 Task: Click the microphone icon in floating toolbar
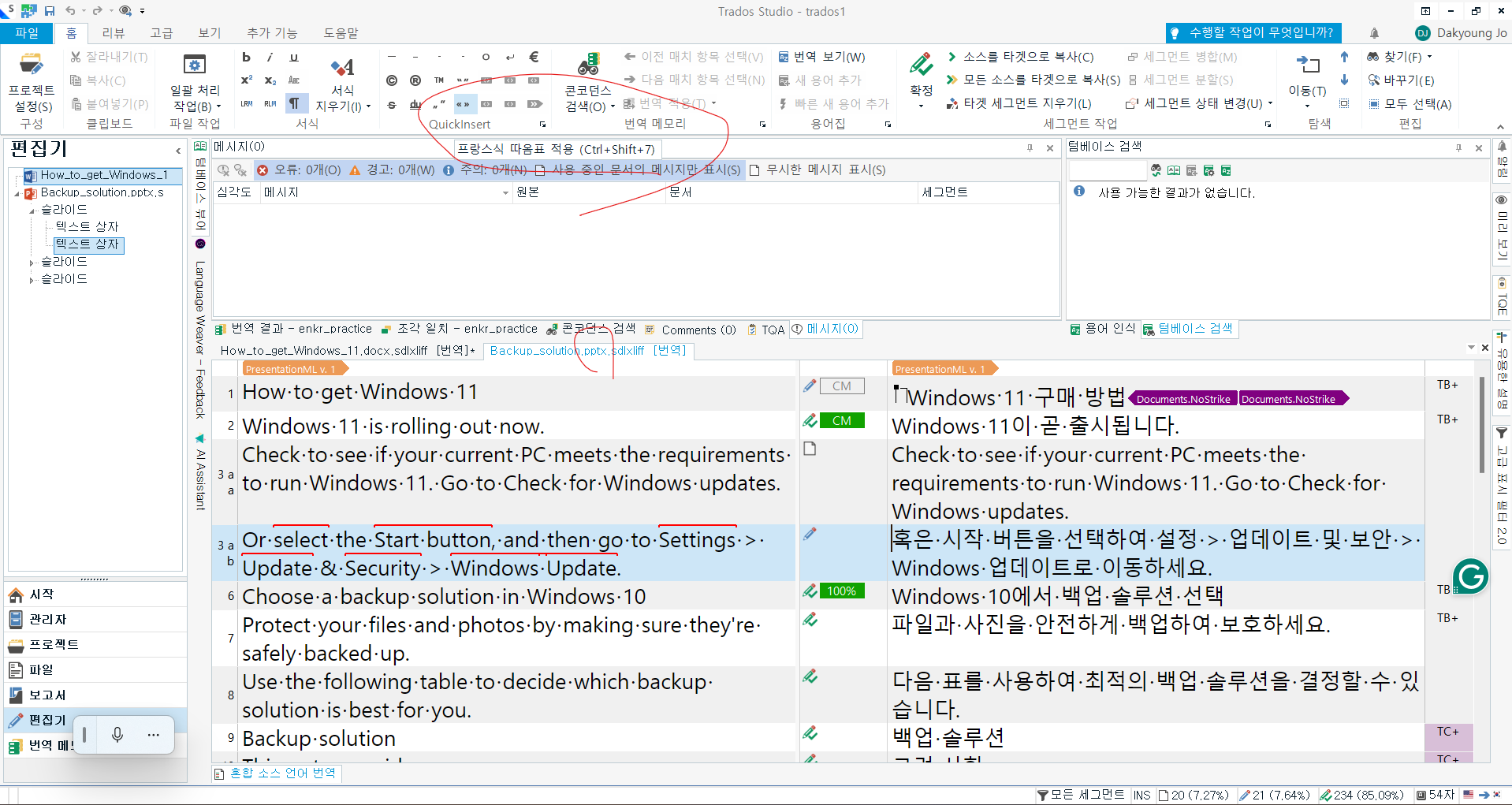point(117,735)
